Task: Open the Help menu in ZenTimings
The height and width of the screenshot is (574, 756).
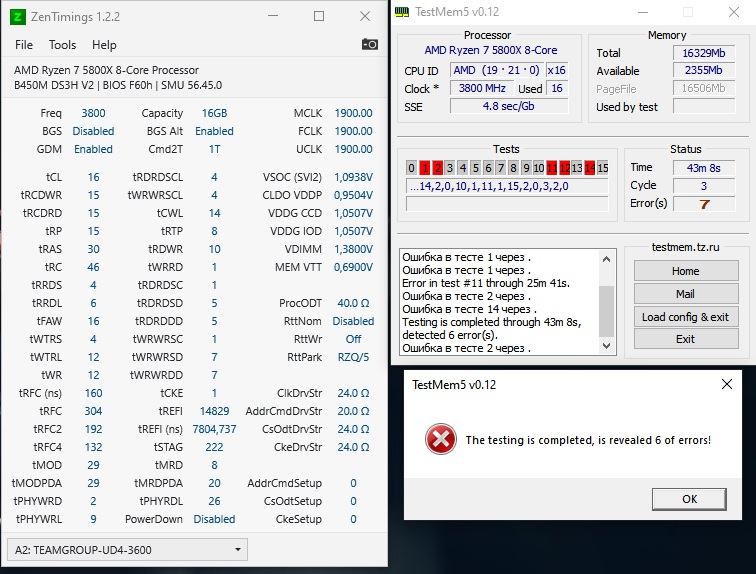Action: pyautogui.click(x=104, y=45)
